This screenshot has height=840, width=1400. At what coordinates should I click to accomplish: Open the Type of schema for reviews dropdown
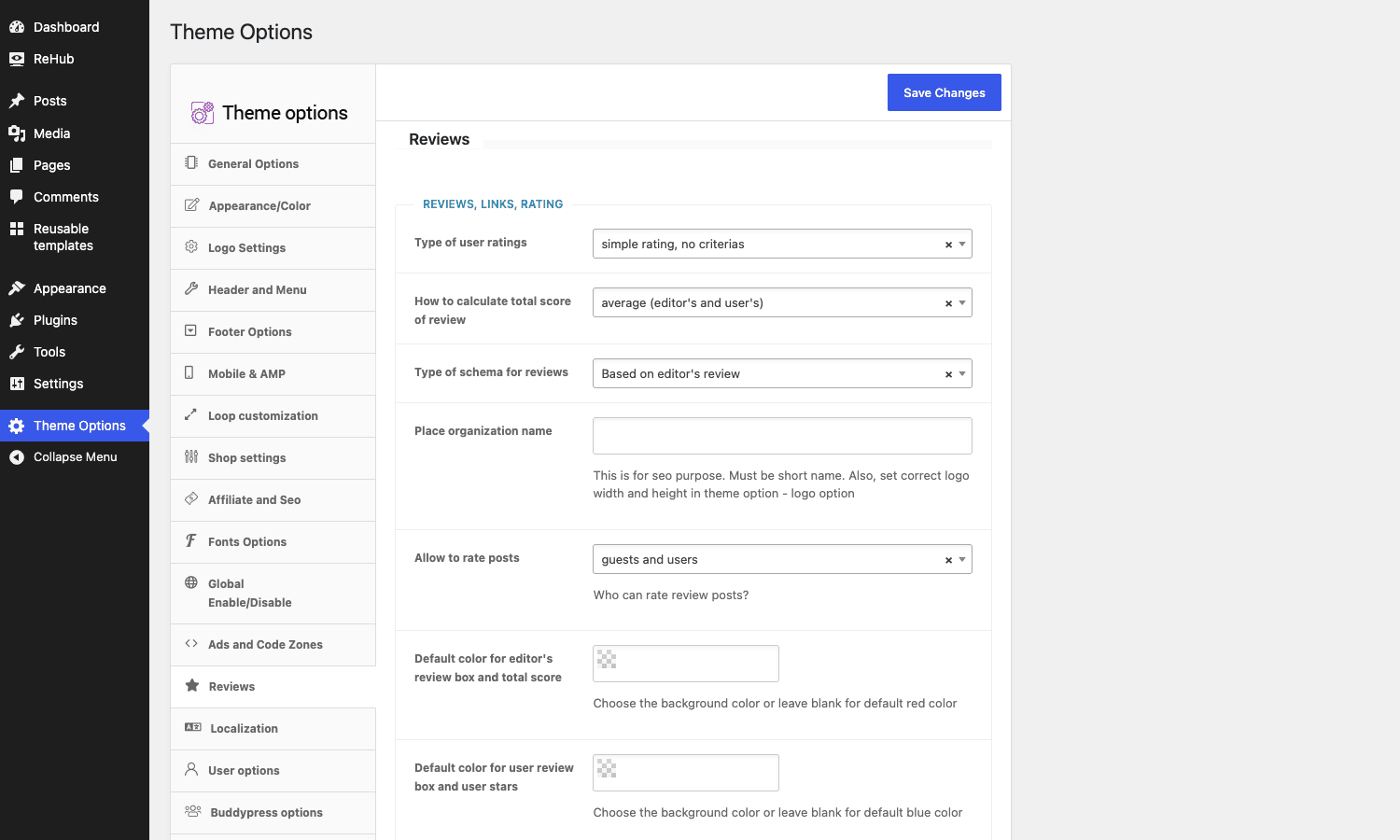(x=782, y=373)
